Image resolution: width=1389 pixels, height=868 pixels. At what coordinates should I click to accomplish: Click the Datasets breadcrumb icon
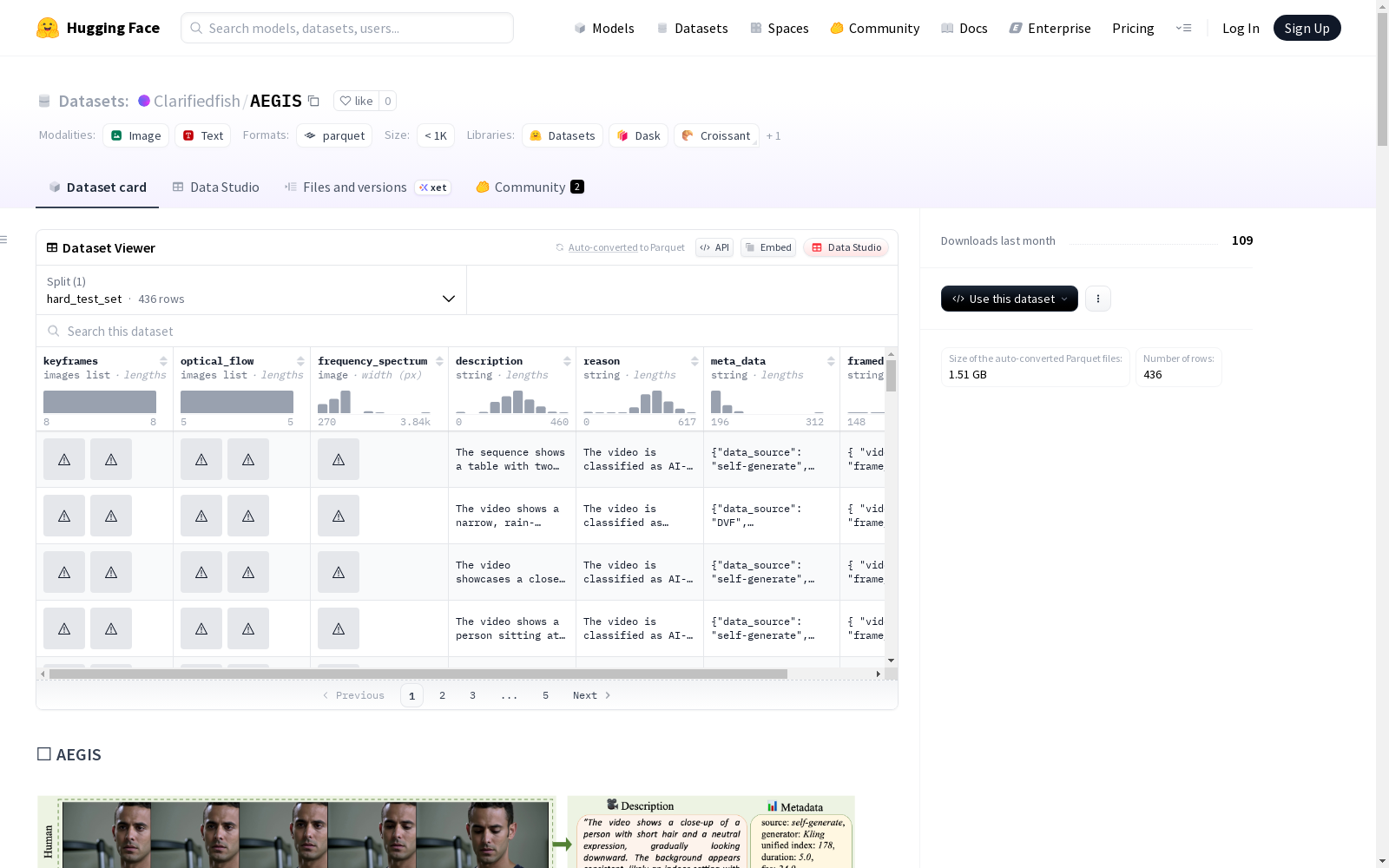tap(44, 101)
